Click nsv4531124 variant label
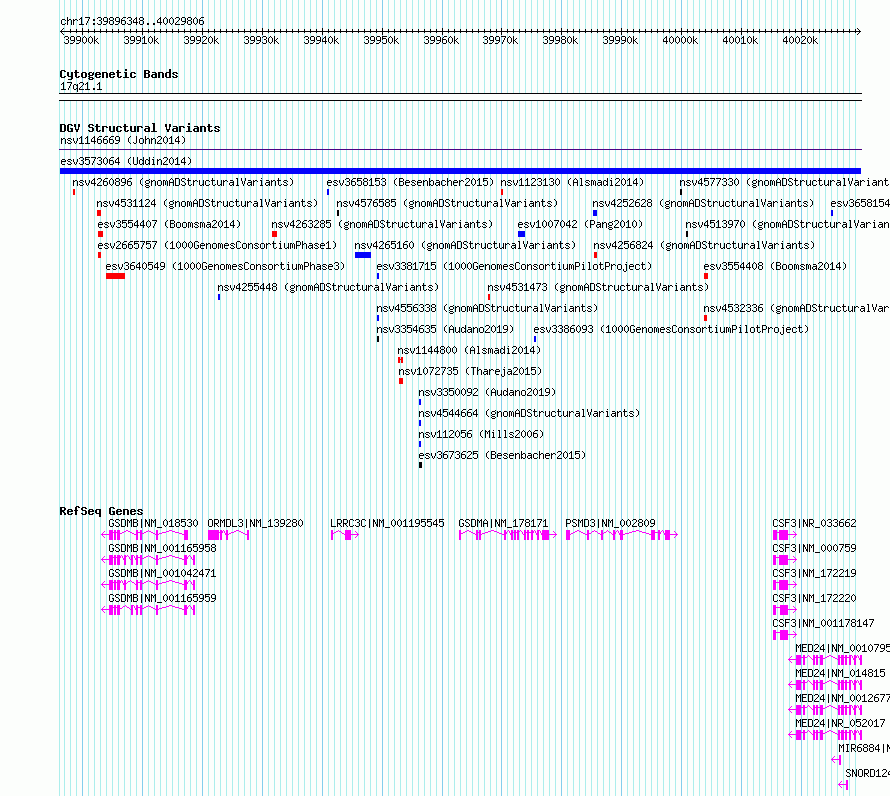Screen dimensions: 890x796 coord(207,203)
